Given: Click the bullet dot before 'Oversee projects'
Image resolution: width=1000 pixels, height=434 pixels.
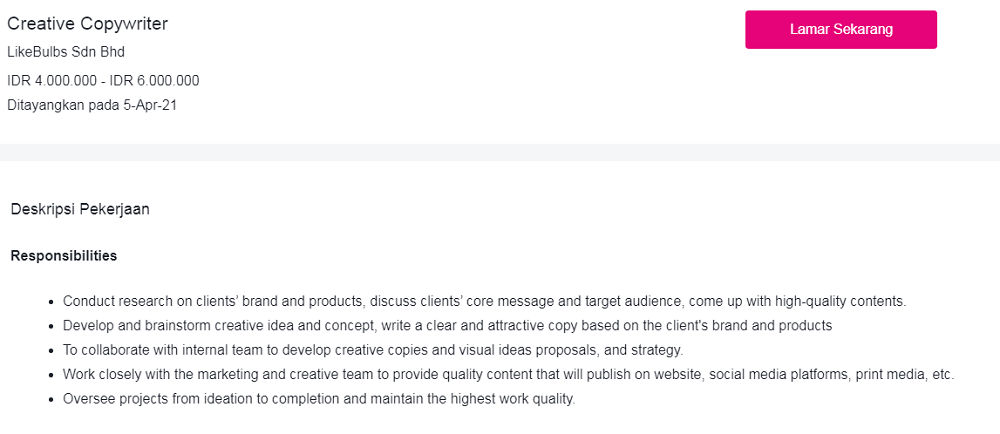Looking at the screenshot, I should pos(51,401).
